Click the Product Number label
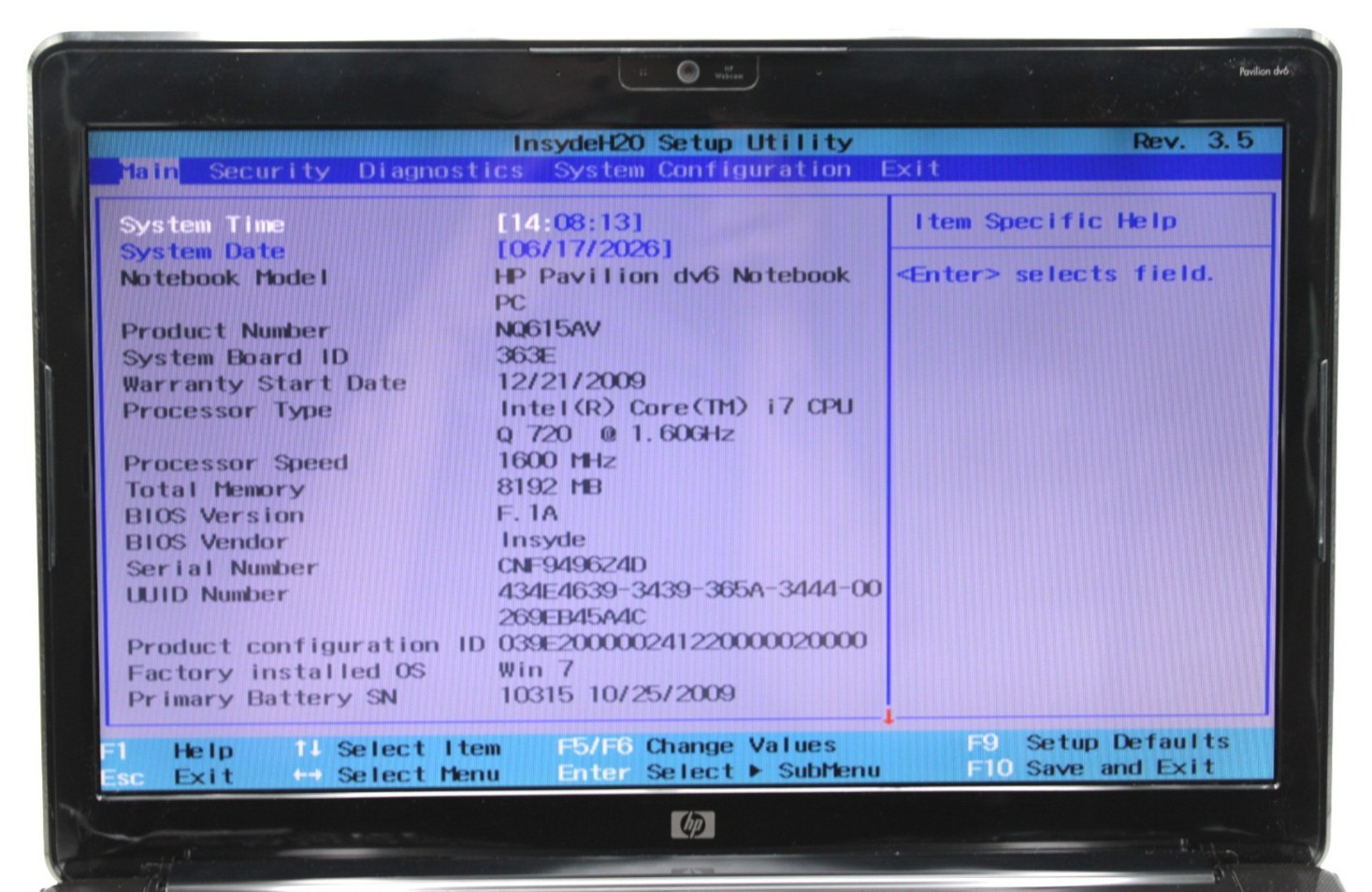 point(225,331)
